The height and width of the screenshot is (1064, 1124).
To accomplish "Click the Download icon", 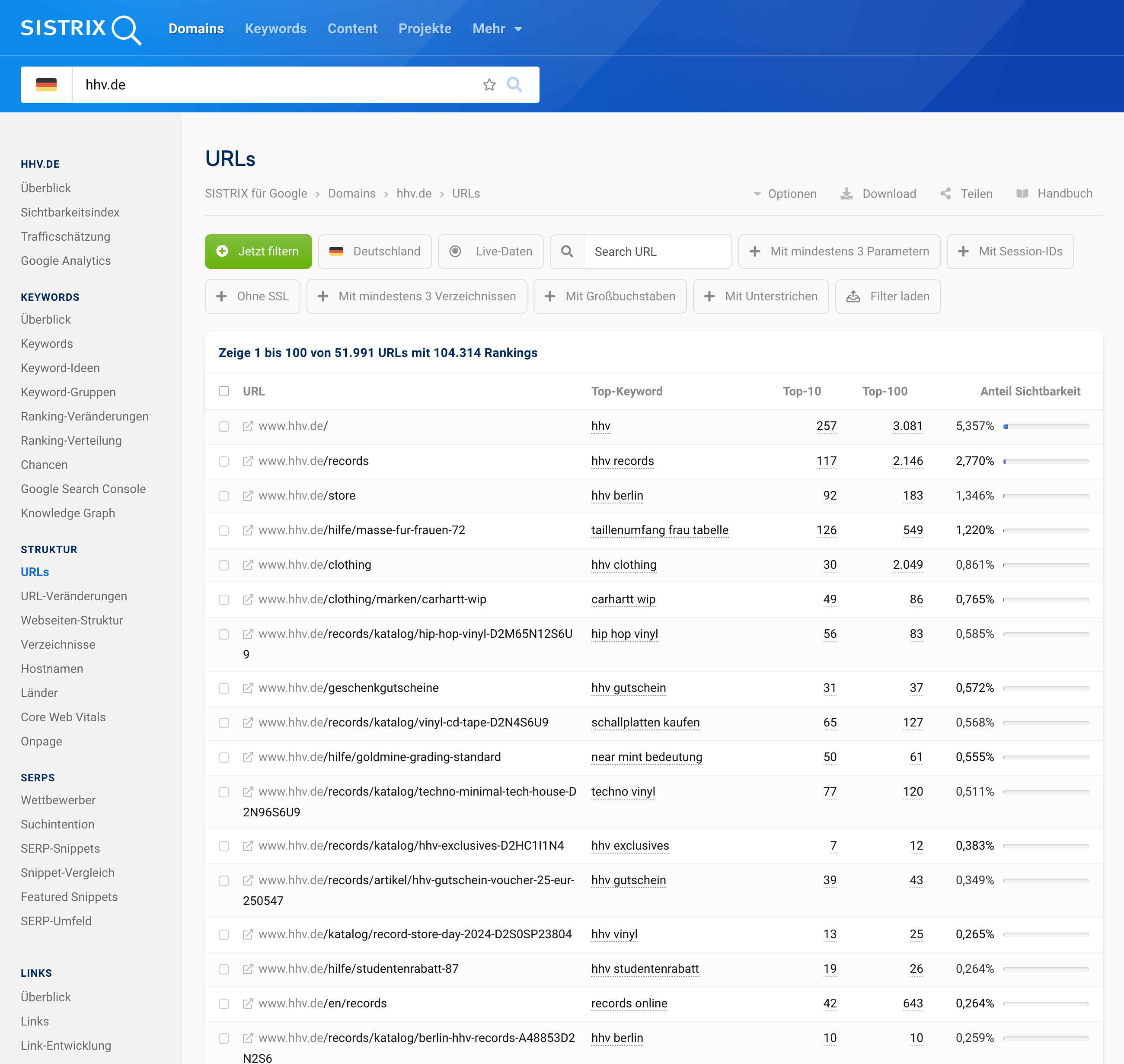I will tap(846, 194).
